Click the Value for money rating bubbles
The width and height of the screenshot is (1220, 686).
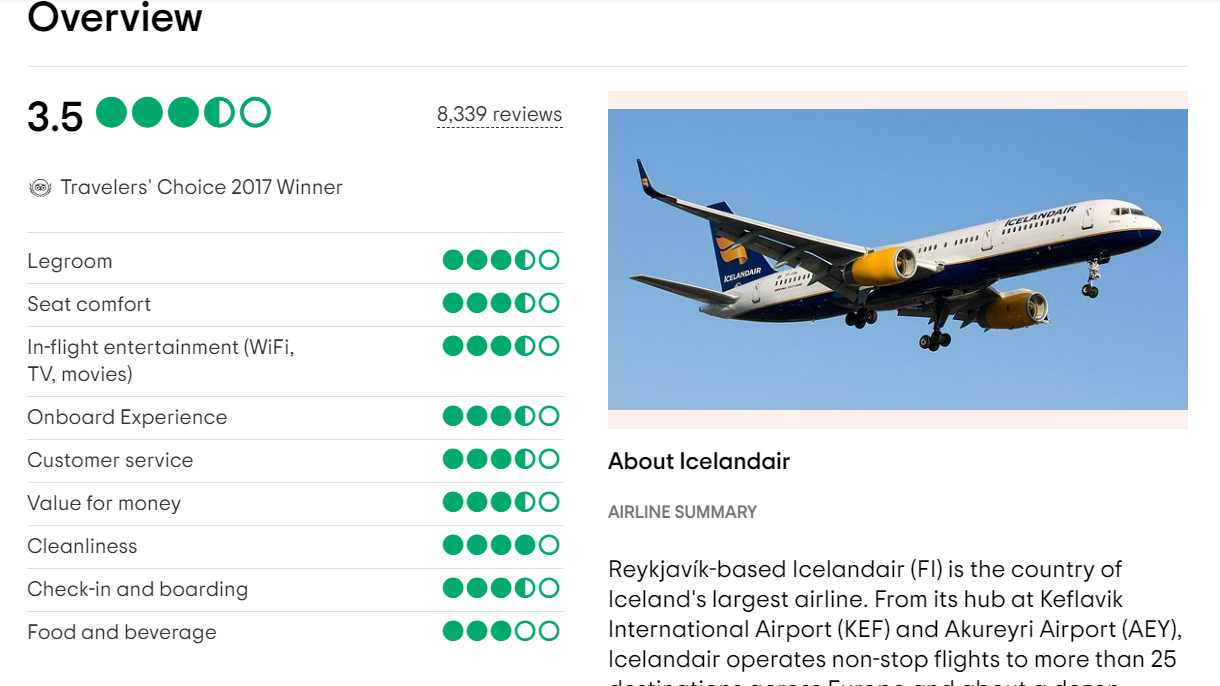click(x=501, y=502)
